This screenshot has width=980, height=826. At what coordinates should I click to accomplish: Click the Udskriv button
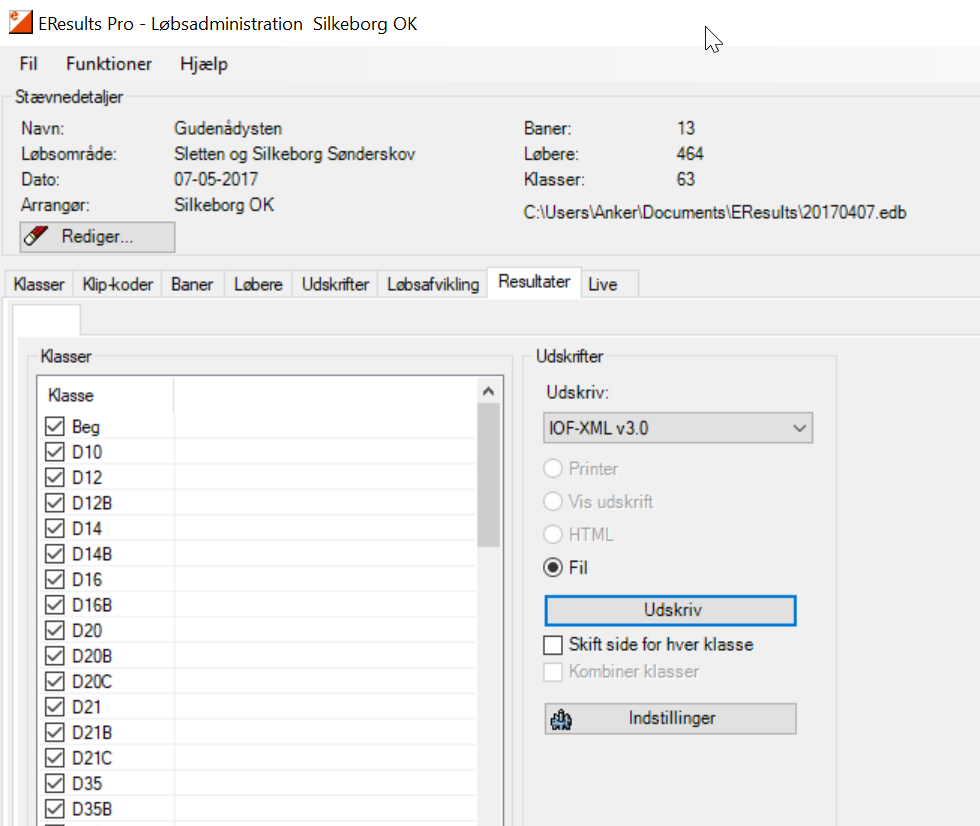tap(670, 610)
